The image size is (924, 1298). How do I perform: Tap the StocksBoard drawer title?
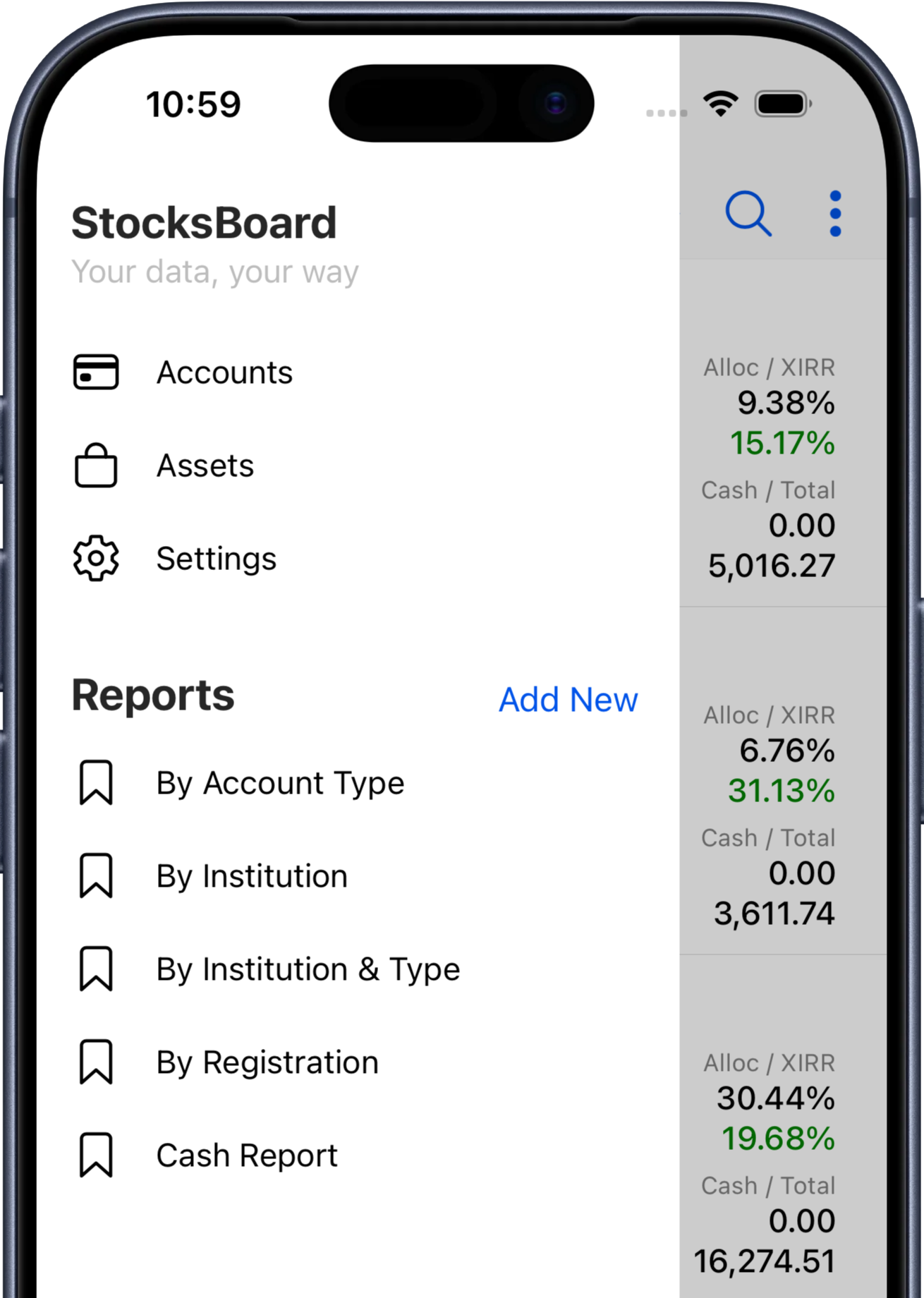204,223
